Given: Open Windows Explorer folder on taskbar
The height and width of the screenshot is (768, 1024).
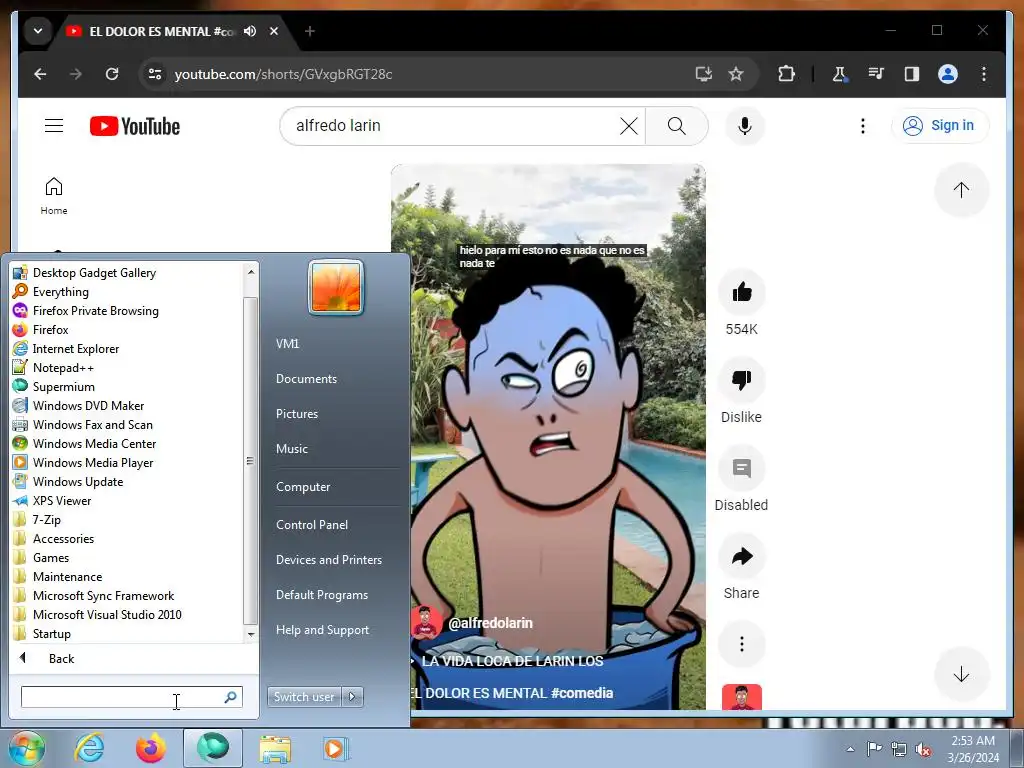Looking at the screenshot, I should click(x=275, y=748).
